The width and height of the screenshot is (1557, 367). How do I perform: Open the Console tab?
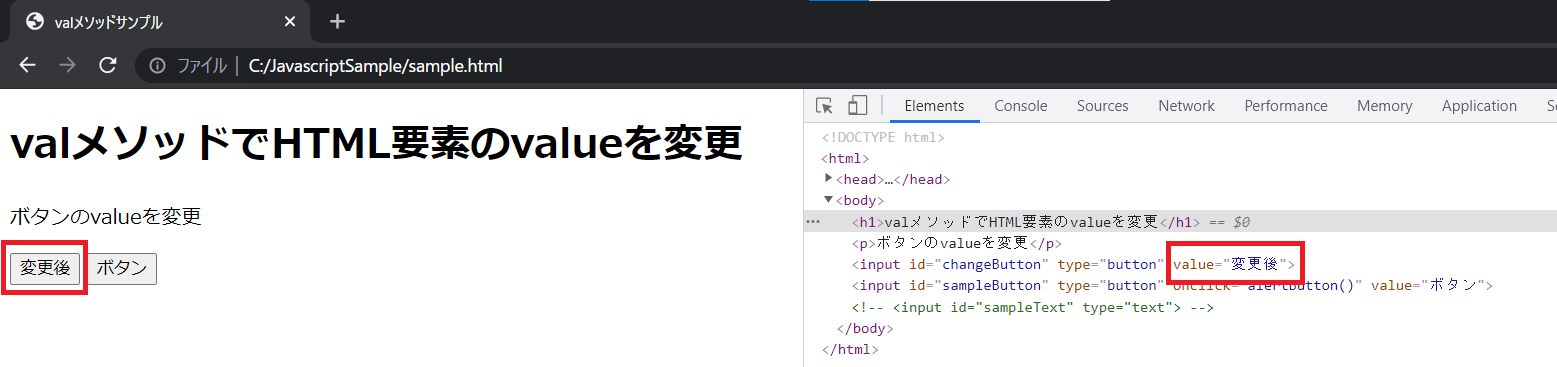[1020, 106]
